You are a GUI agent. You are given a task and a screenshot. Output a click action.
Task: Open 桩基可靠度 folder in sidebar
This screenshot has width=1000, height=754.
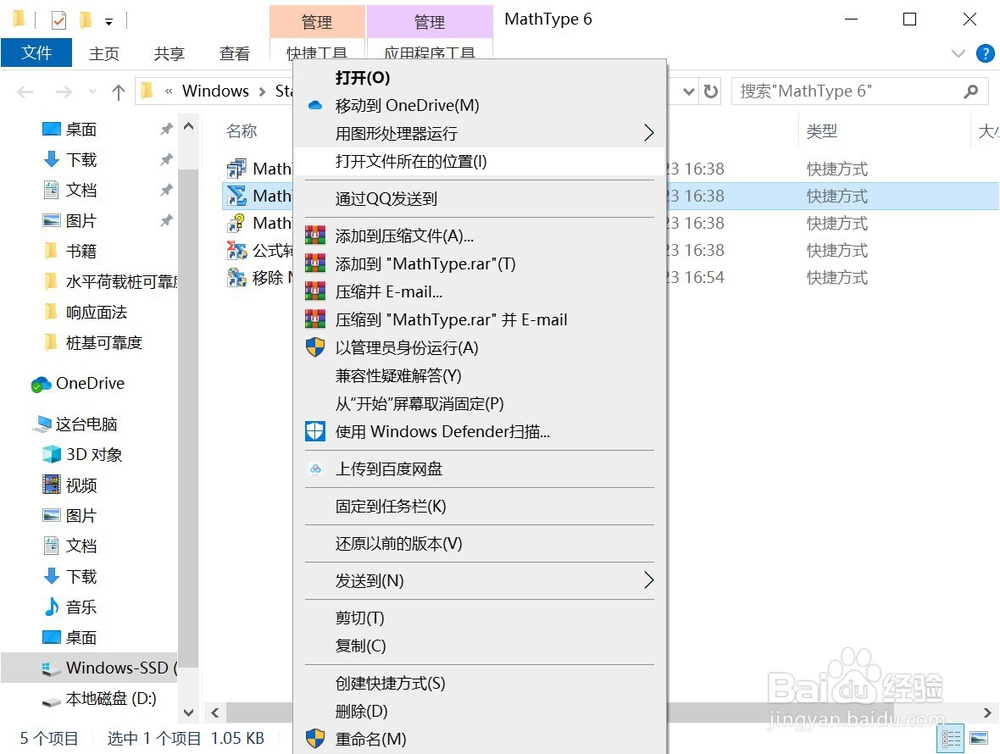click(x=104, y=343)
